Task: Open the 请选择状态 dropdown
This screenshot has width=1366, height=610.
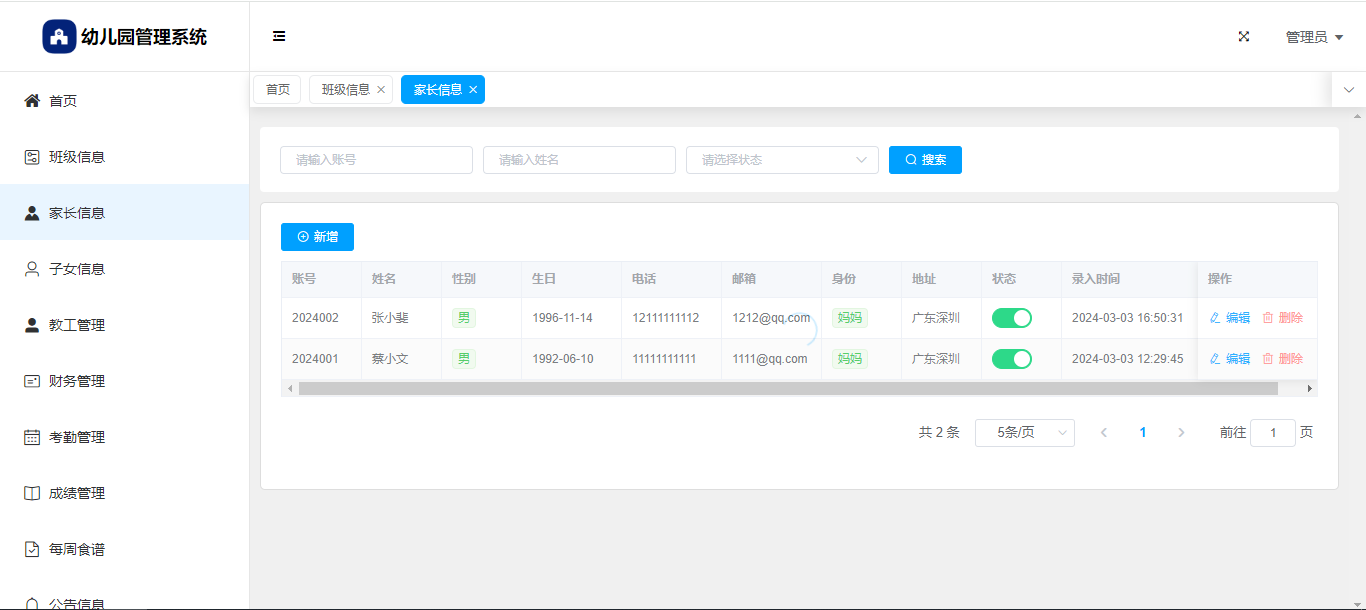Action: tap(781, 160)
